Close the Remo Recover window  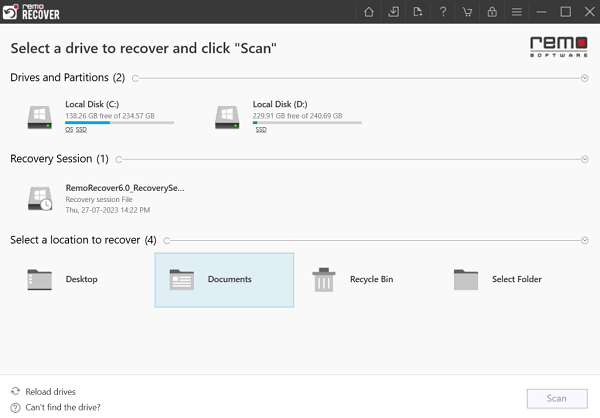[x=590, y=12]
